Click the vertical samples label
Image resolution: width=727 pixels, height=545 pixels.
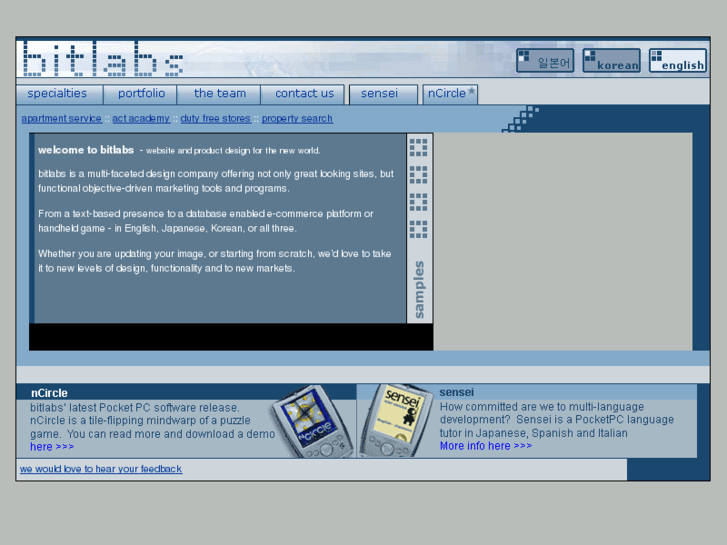pos(419,289)
